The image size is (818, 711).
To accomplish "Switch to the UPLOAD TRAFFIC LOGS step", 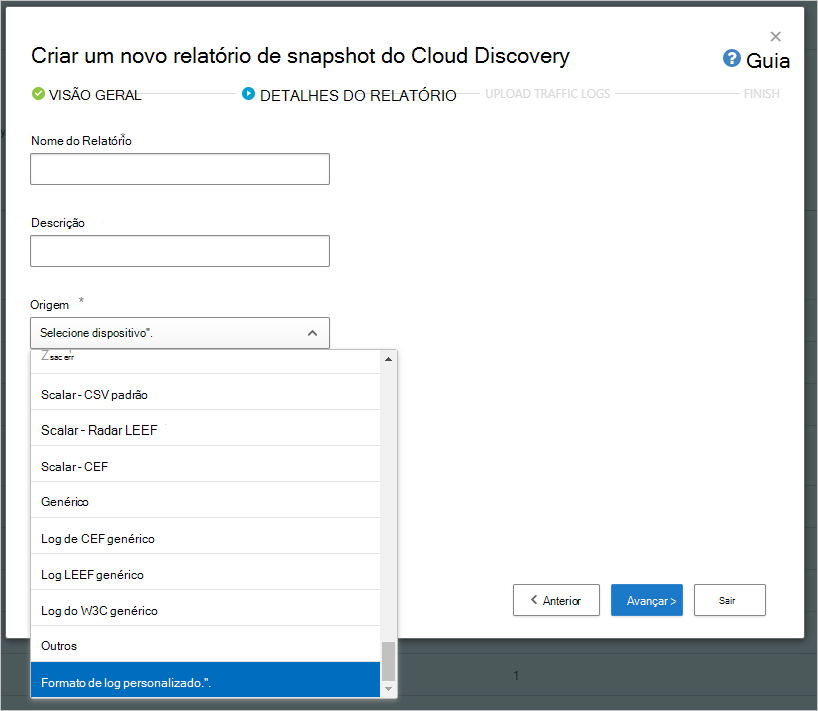I will 547,93.
